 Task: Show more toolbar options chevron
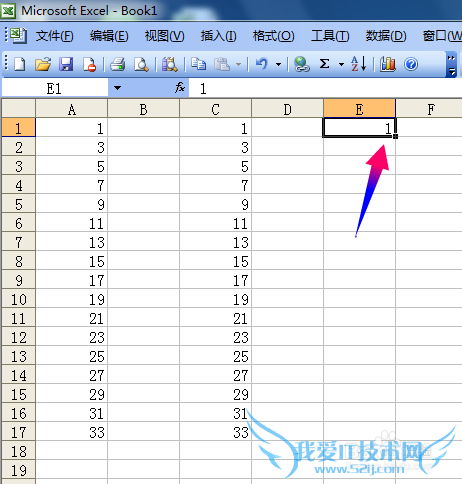[x=451, y=64]
